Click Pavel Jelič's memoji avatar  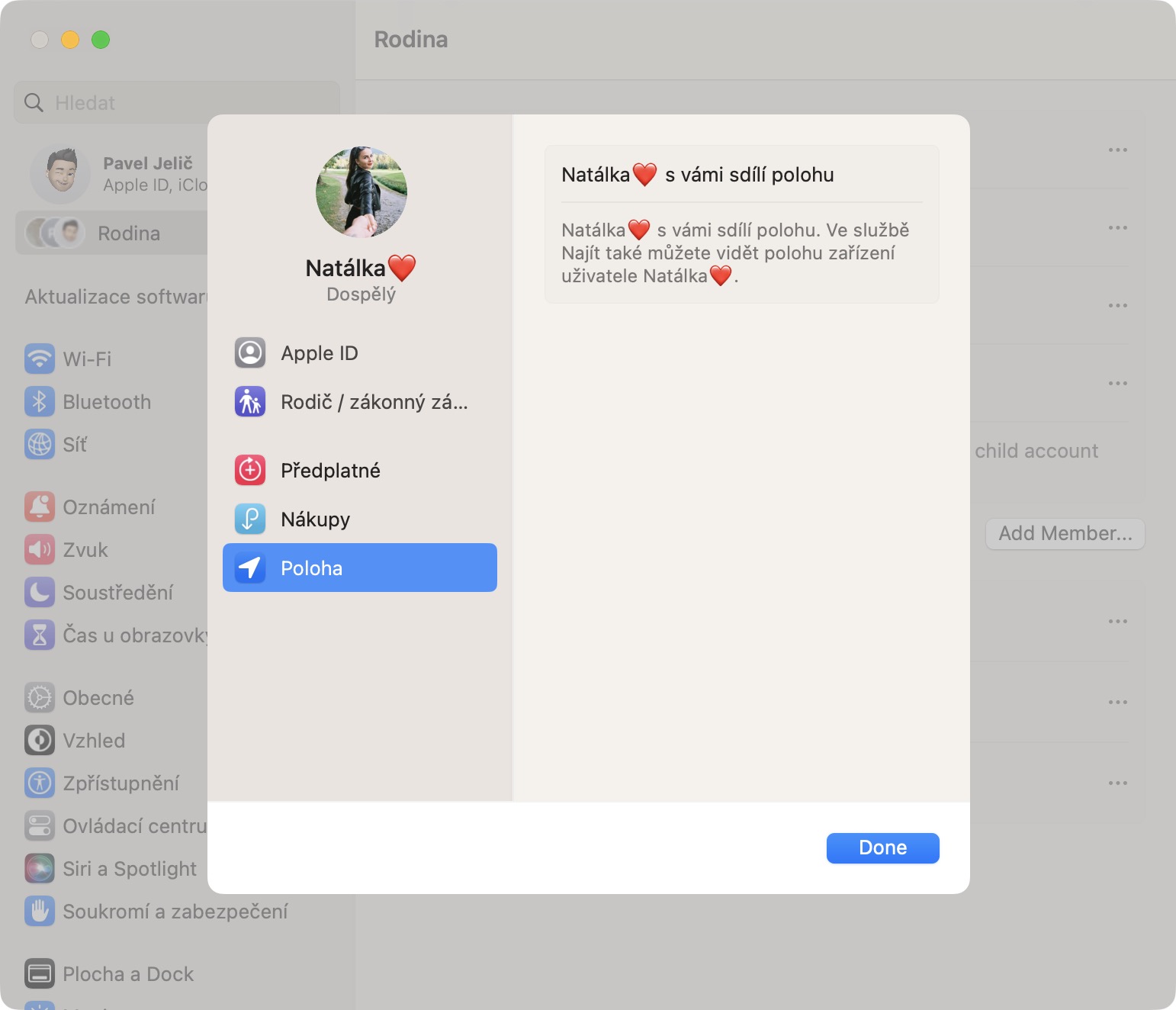click(x=60, y=174)
